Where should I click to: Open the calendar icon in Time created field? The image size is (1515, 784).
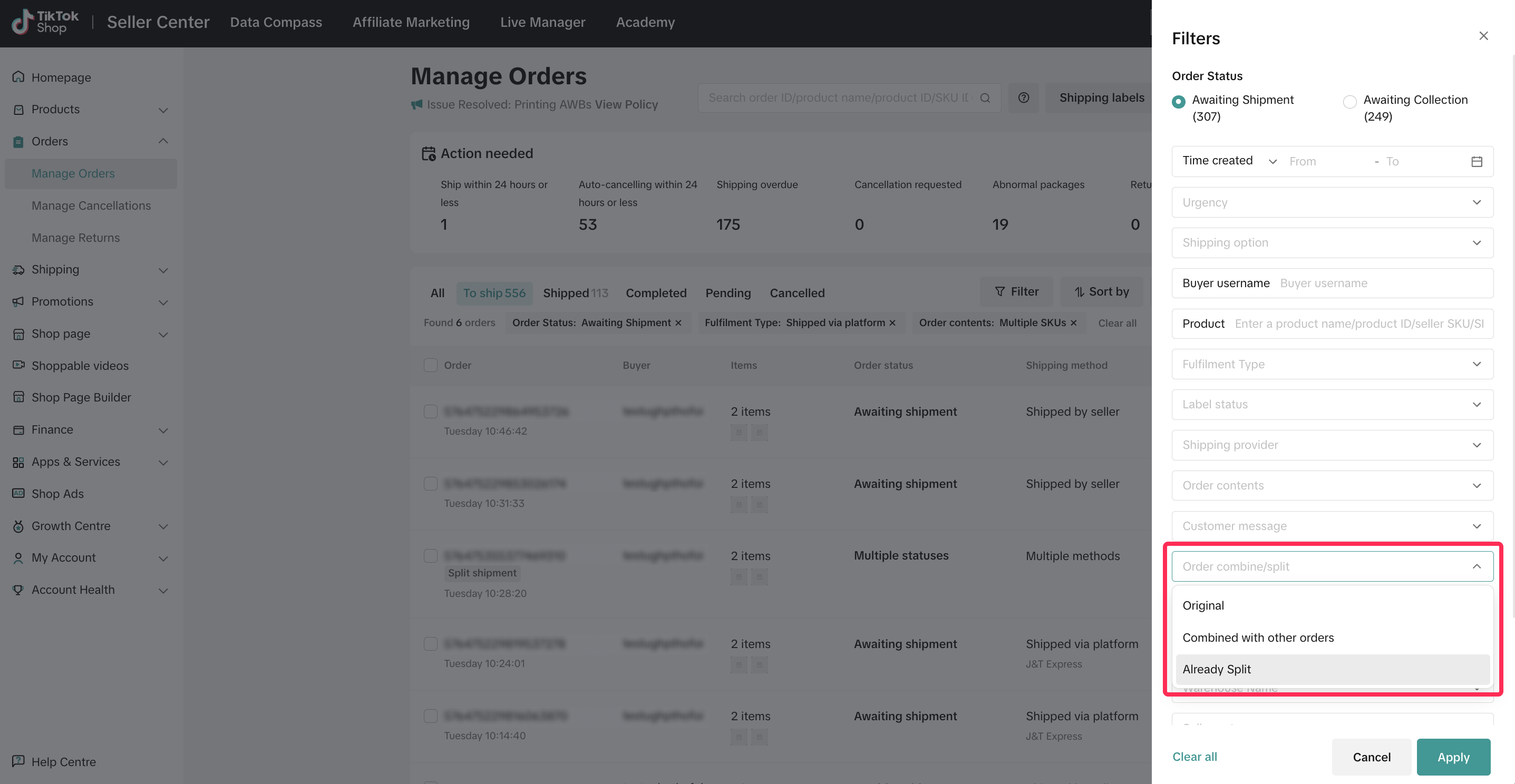pos(1476,162)
